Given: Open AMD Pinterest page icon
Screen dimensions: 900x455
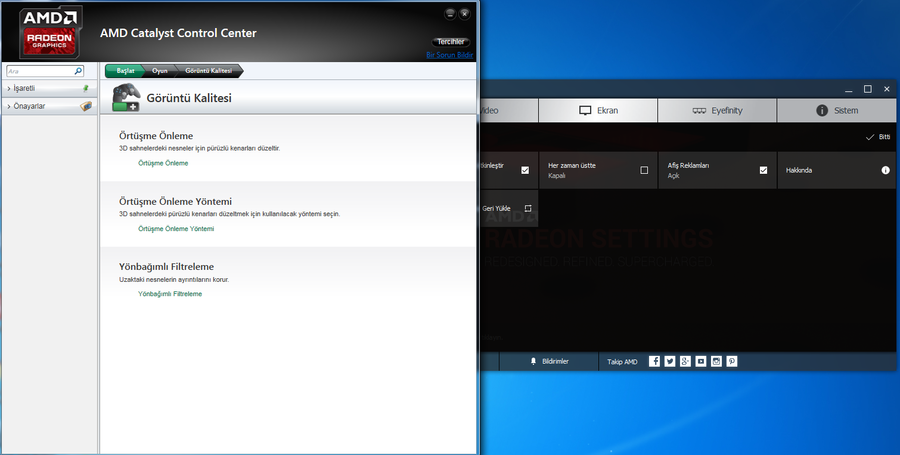Looking at the screenshot, I should 732,361.
